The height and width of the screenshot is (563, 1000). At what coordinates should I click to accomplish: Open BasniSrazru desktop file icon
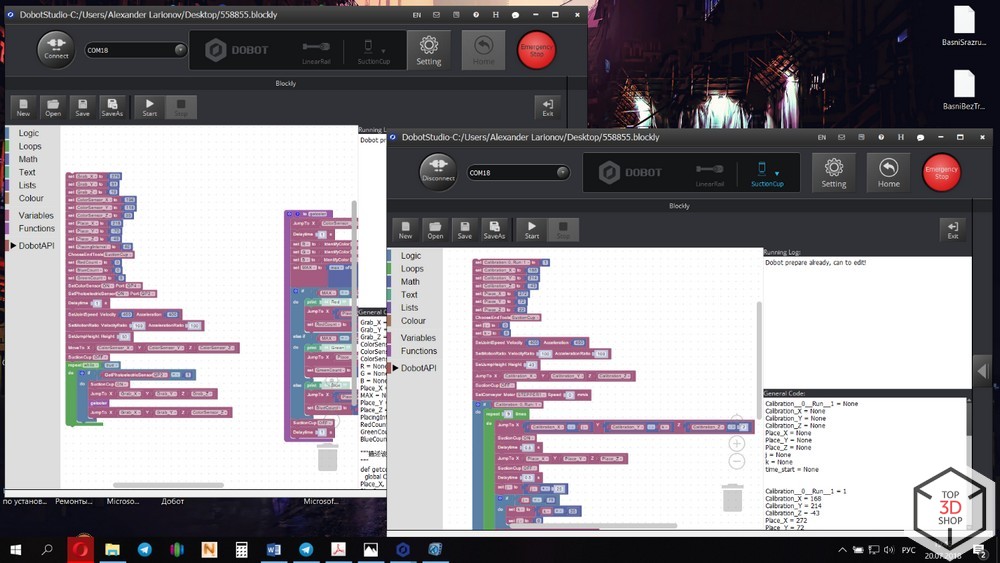click(964, 26)
